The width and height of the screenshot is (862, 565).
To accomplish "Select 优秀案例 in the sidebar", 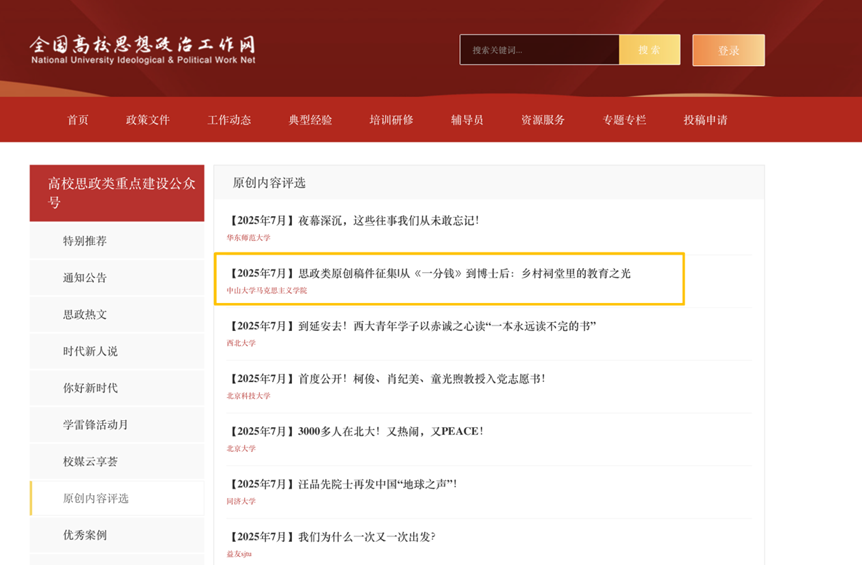I will click(x=85, y=535).
